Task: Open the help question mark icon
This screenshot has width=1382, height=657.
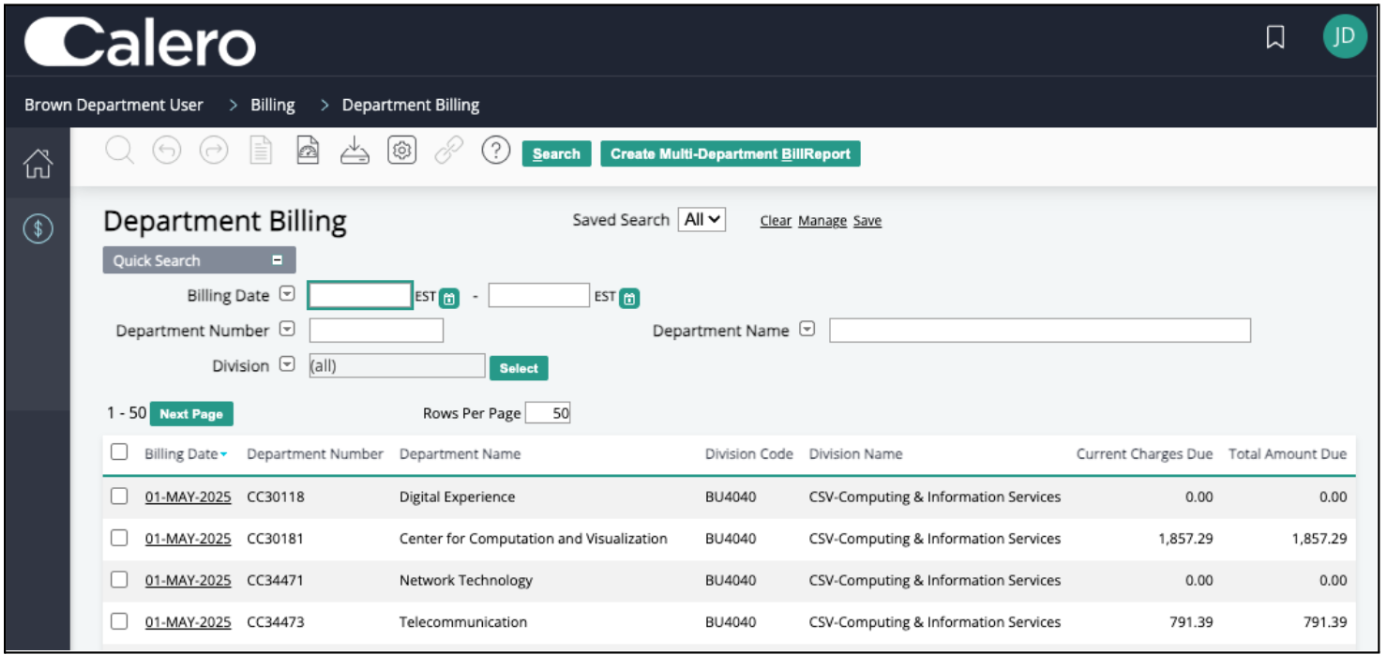Action: point(496,151)
